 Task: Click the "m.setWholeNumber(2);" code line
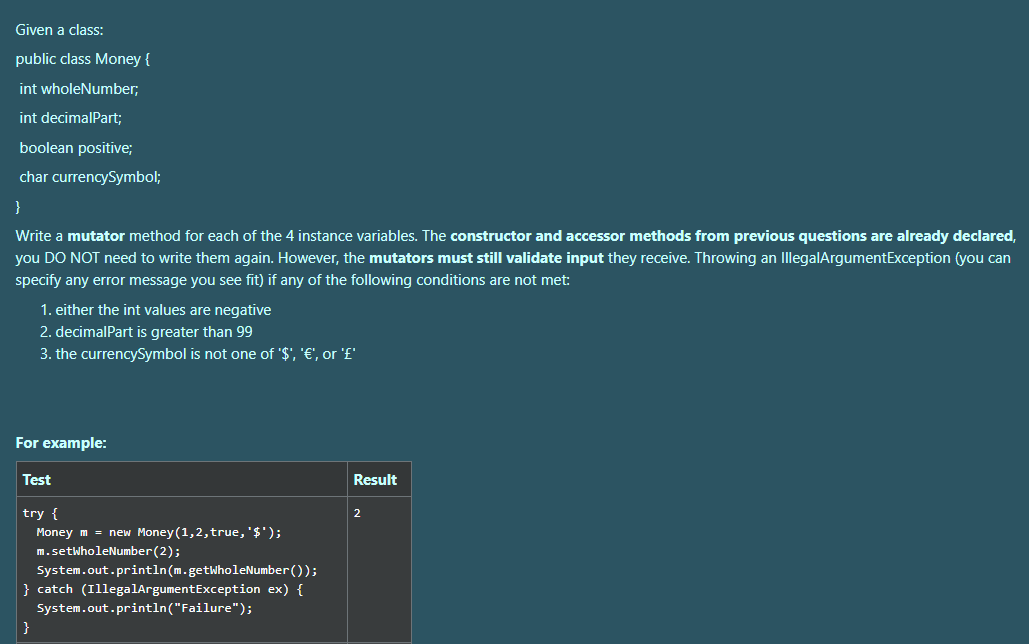[x=108, y=551]
